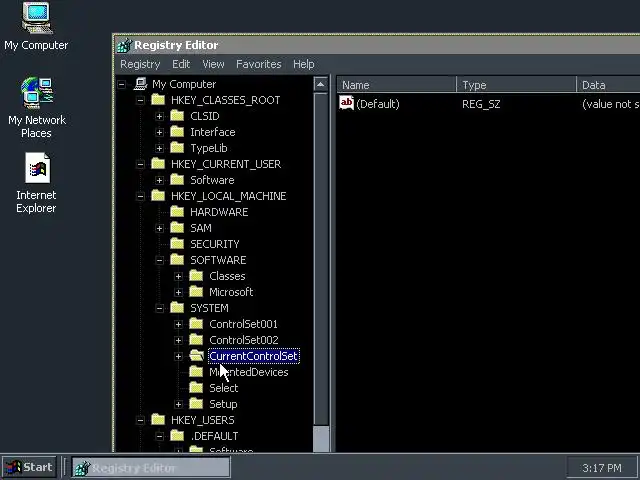Open the Registry menu
This screenshot has height=480, width=640.
(x=140, y=64)
